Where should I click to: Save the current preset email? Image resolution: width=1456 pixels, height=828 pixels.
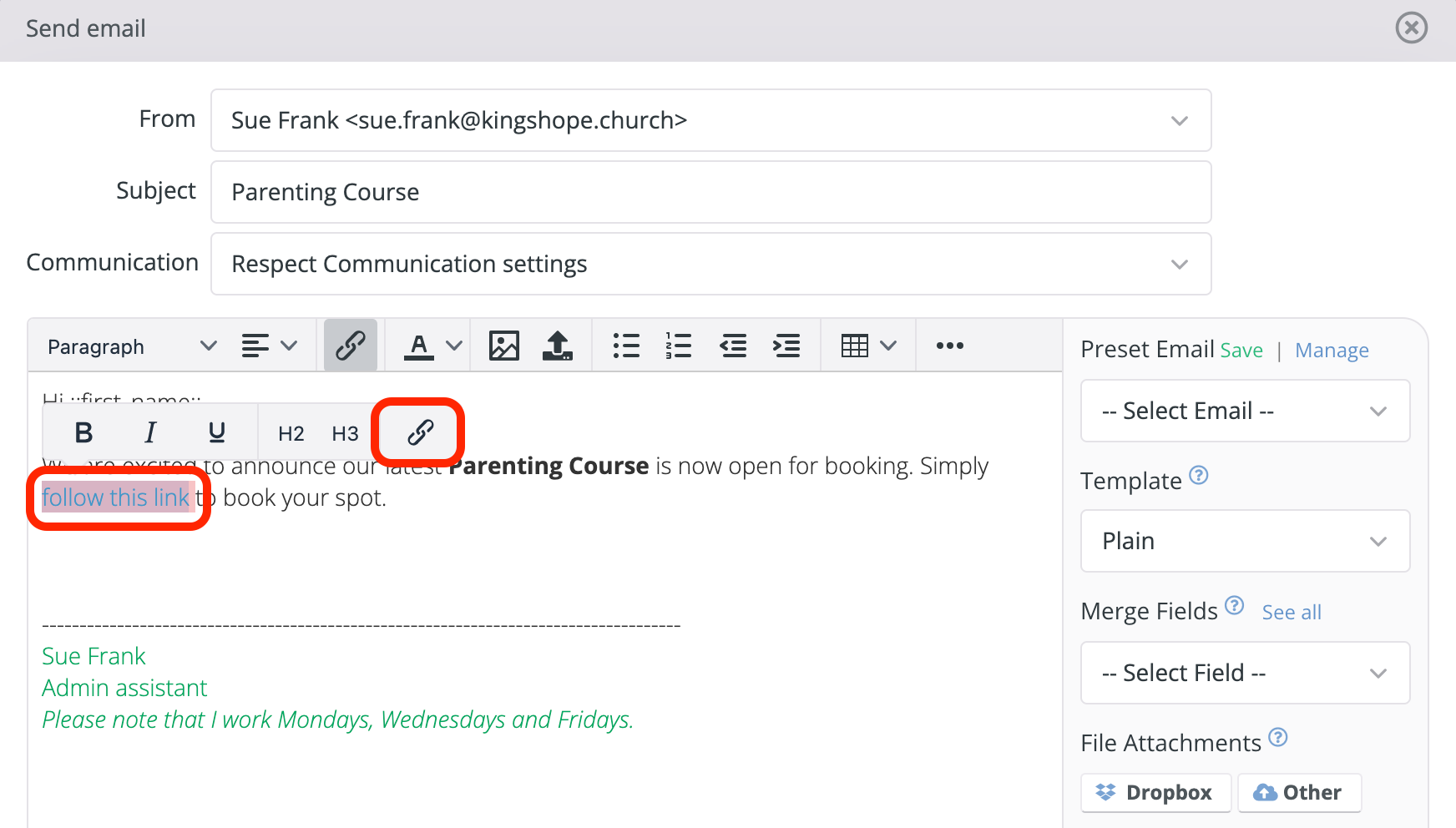[x=1241, y=350]
